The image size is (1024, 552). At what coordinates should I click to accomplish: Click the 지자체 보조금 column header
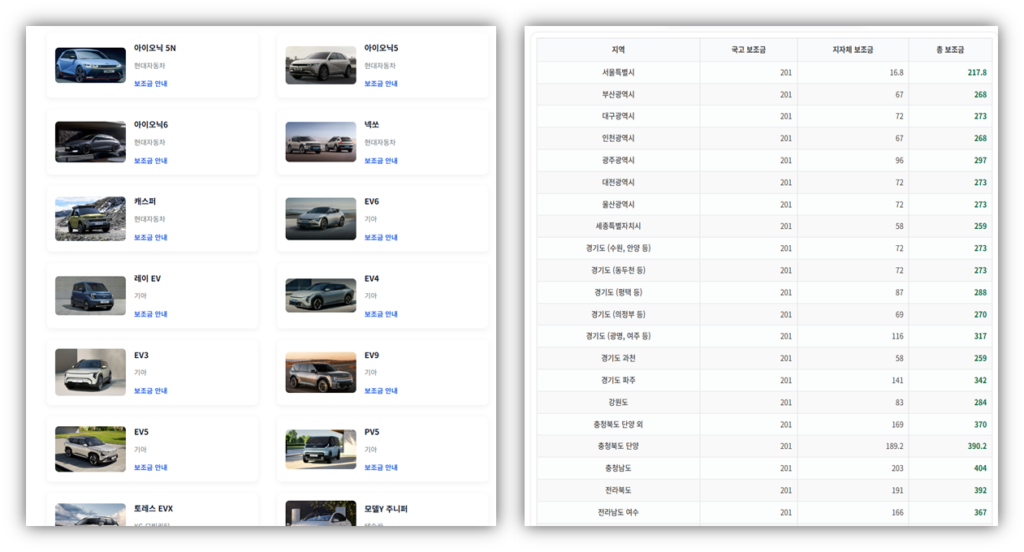coord(852,50)
